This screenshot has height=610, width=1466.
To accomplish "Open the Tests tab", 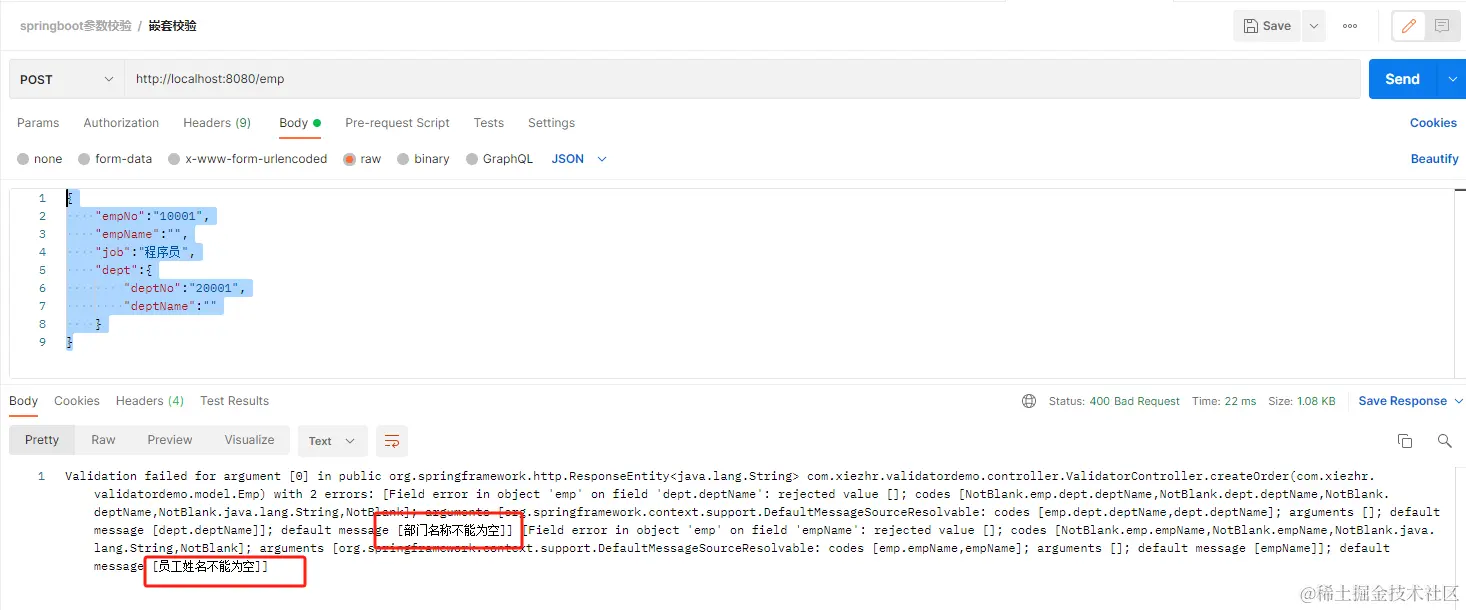I will 489,123.
